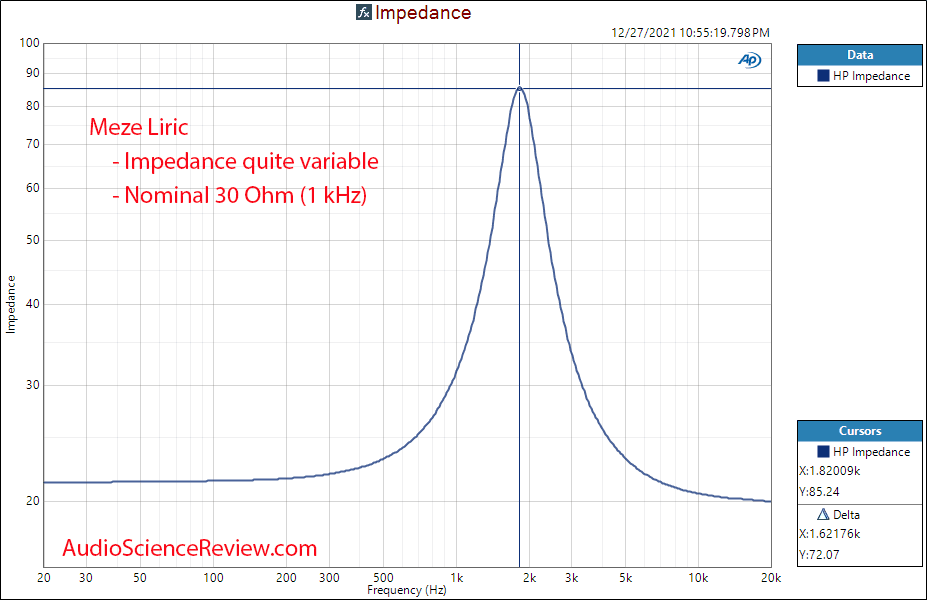
Task: Click the "60" label on the impedance axis
Action: click(33, 188)
